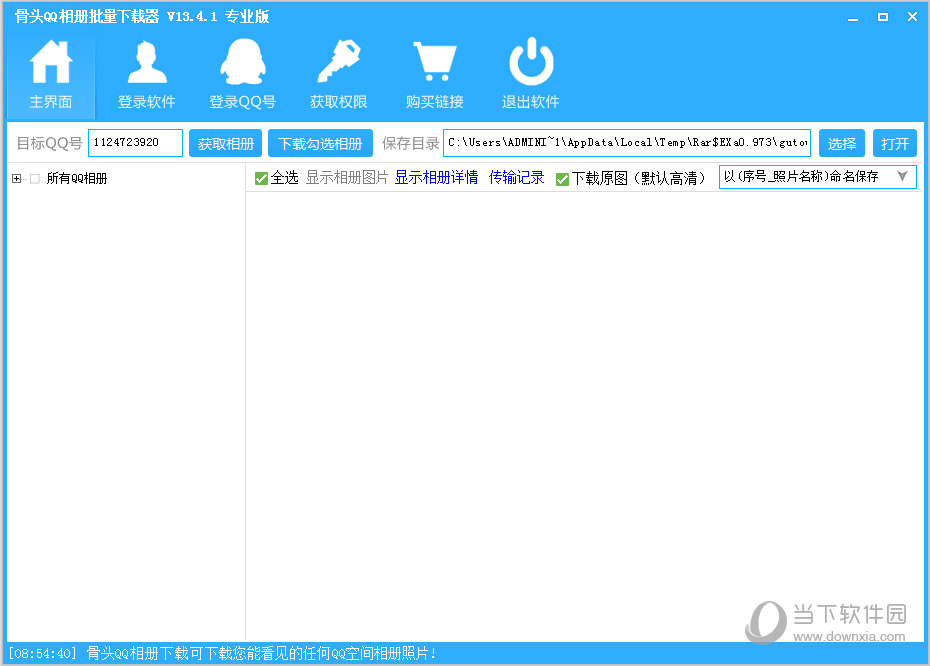Switch to 主界面 tab label

(x=51, y=102)
